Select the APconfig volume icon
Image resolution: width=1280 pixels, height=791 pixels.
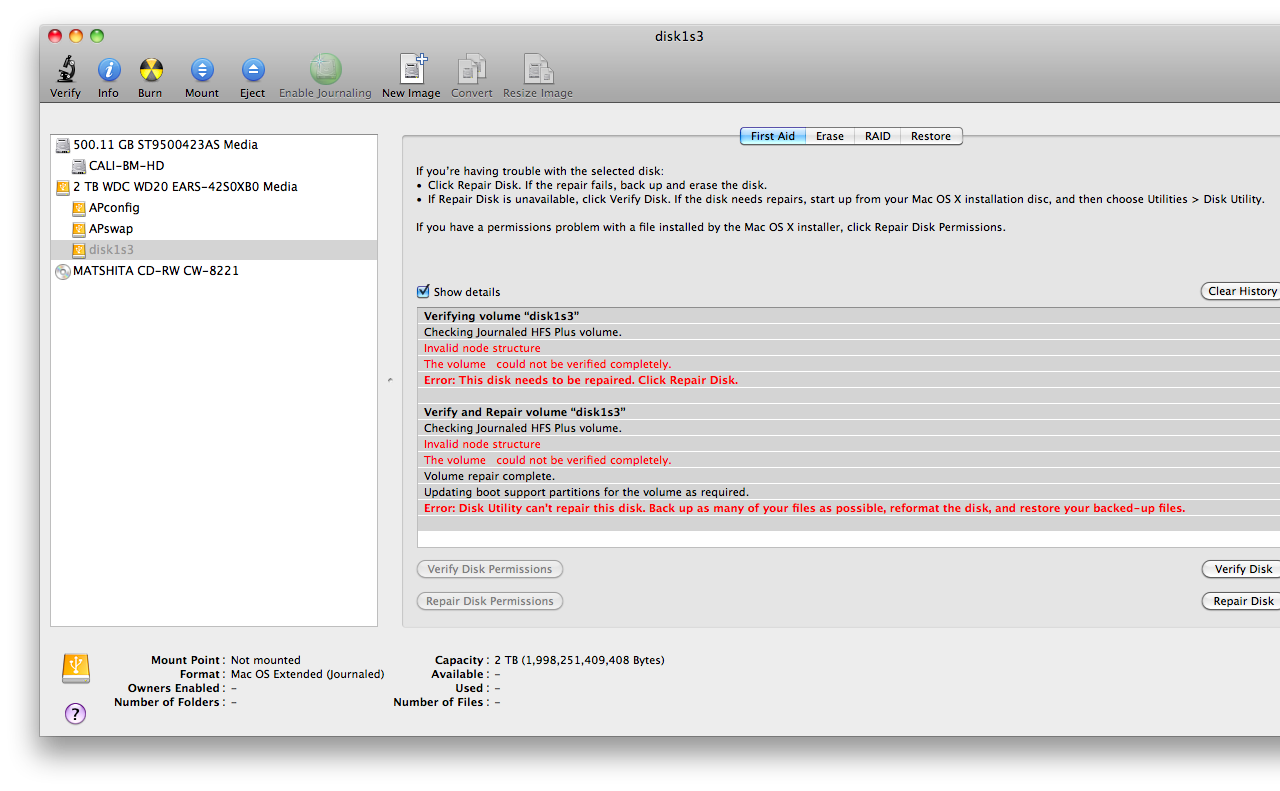(x=79, y=208)
